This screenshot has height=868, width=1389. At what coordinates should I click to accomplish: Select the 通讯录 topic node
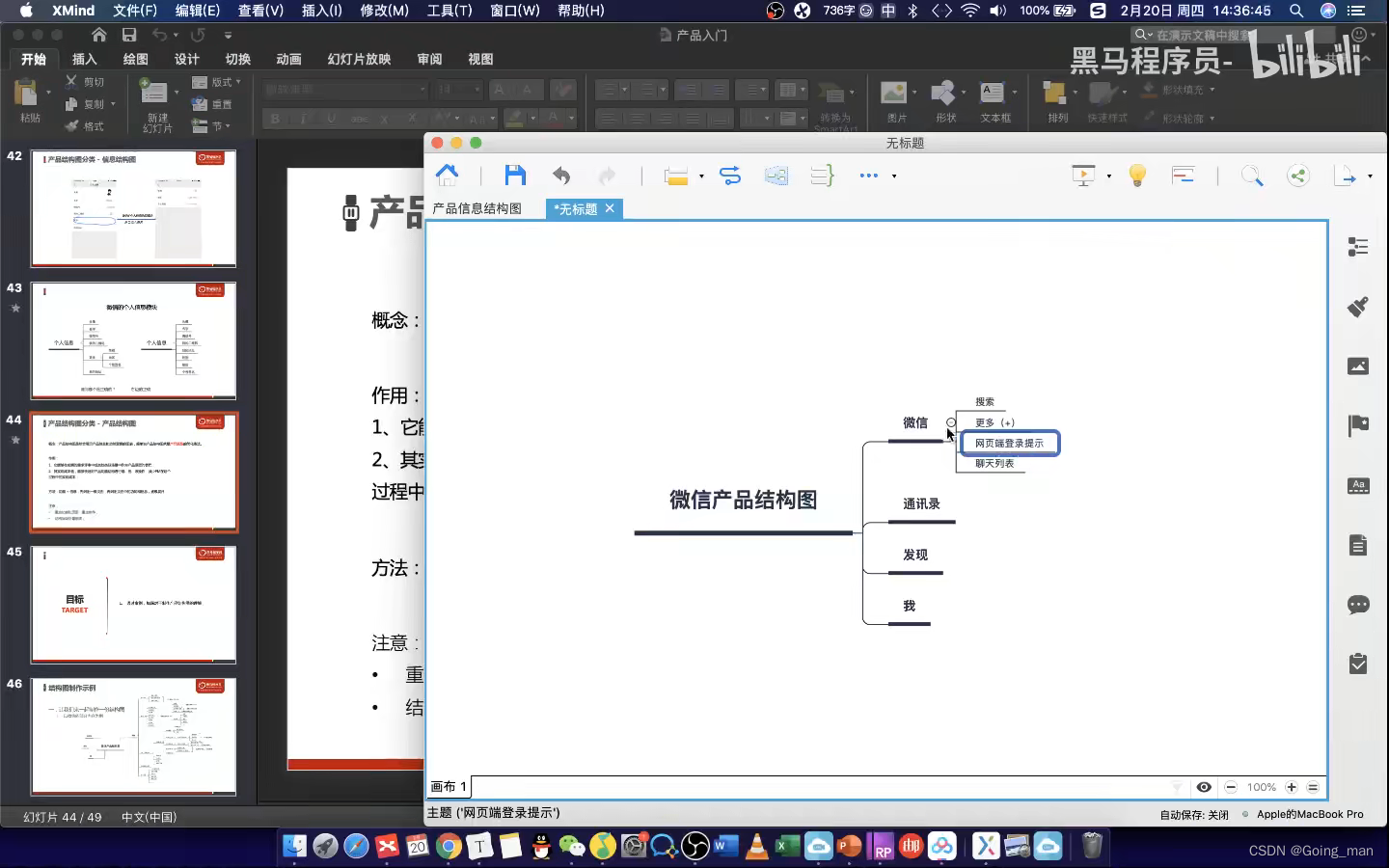click(921, 503)
